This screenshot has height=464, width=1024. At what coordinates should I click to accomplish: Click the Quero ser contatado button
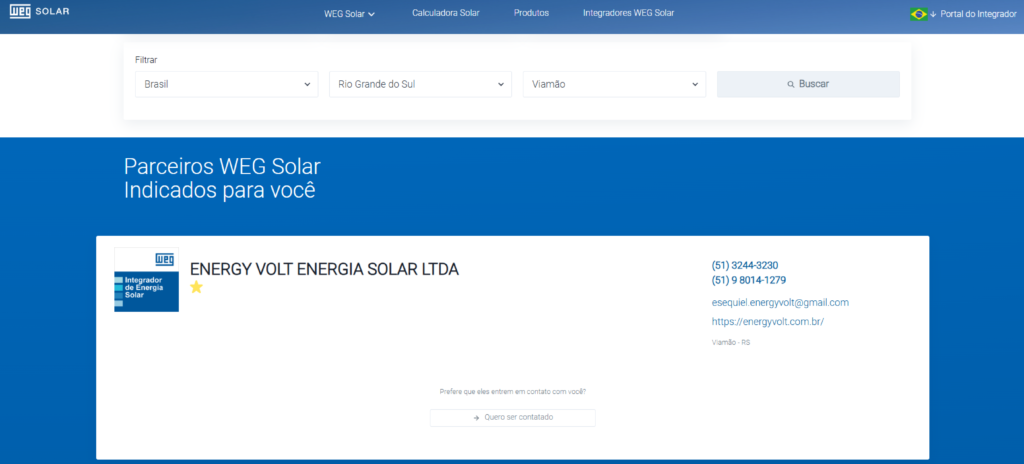click(x=512, y=417)
